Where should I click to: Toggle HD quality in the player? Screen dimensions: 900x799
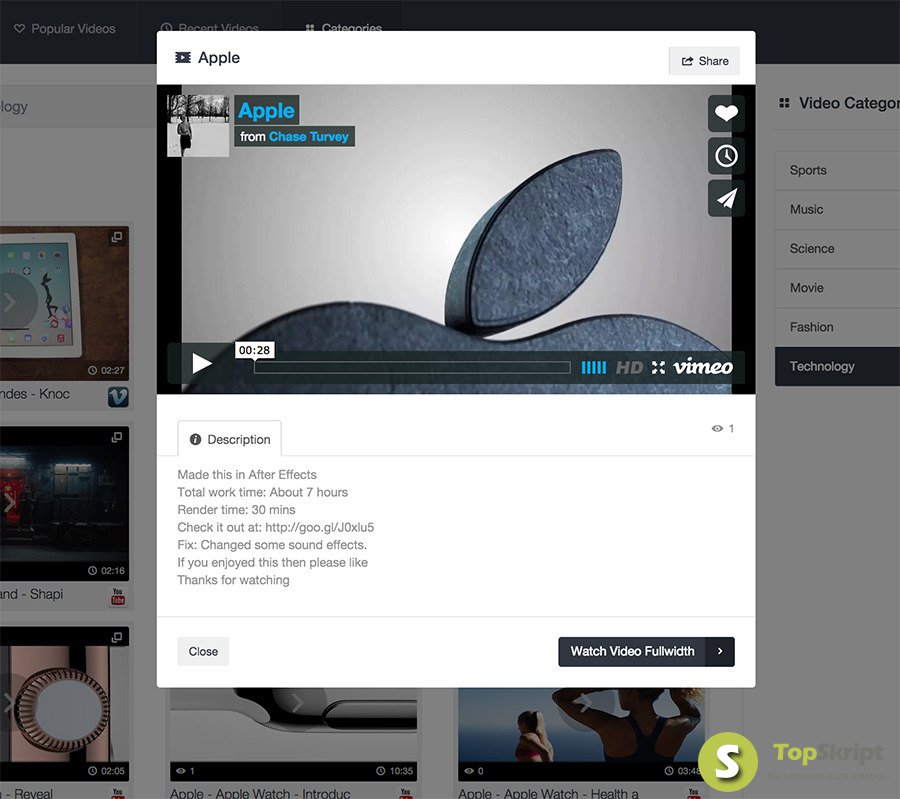tap(629, 367)
